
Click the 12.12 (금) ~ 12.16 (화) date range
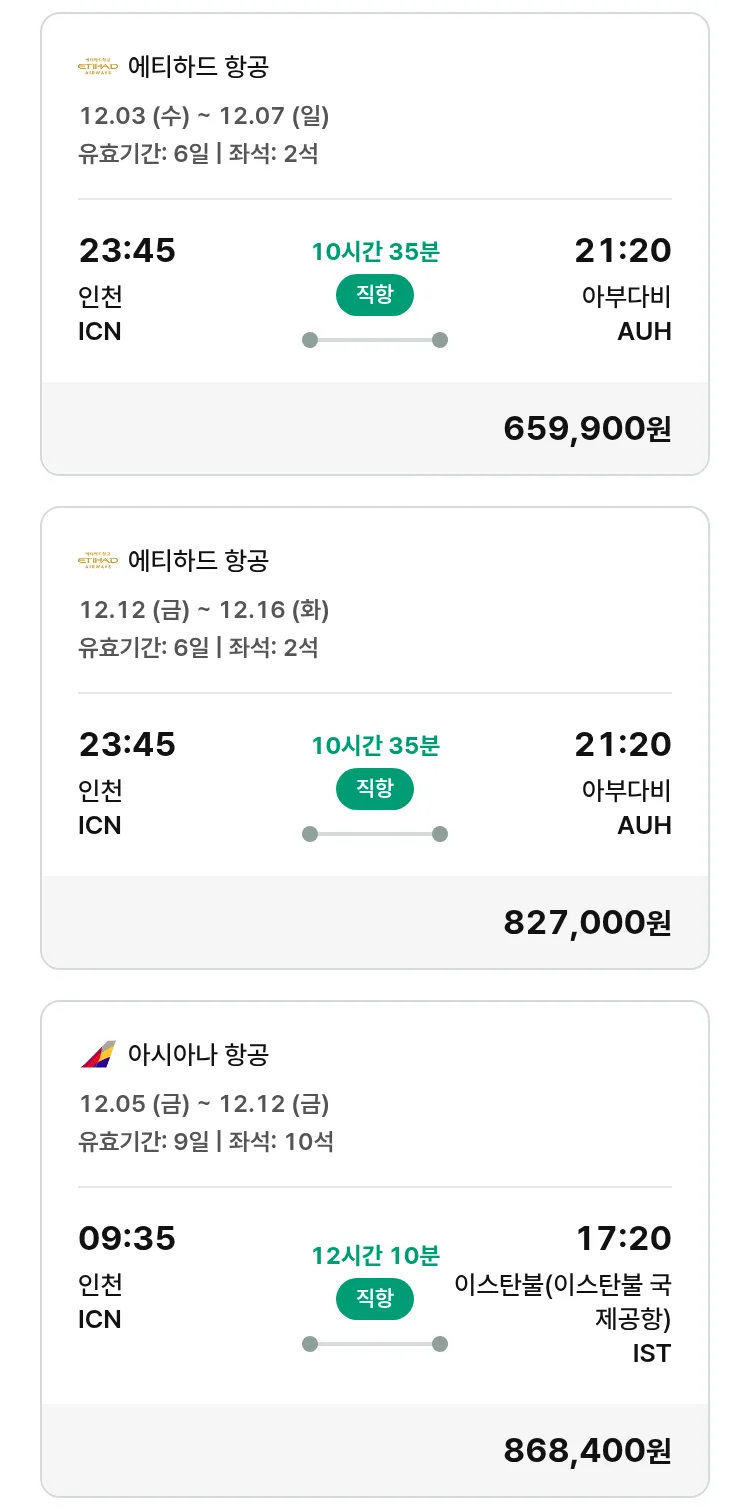[x=204, y=609]
